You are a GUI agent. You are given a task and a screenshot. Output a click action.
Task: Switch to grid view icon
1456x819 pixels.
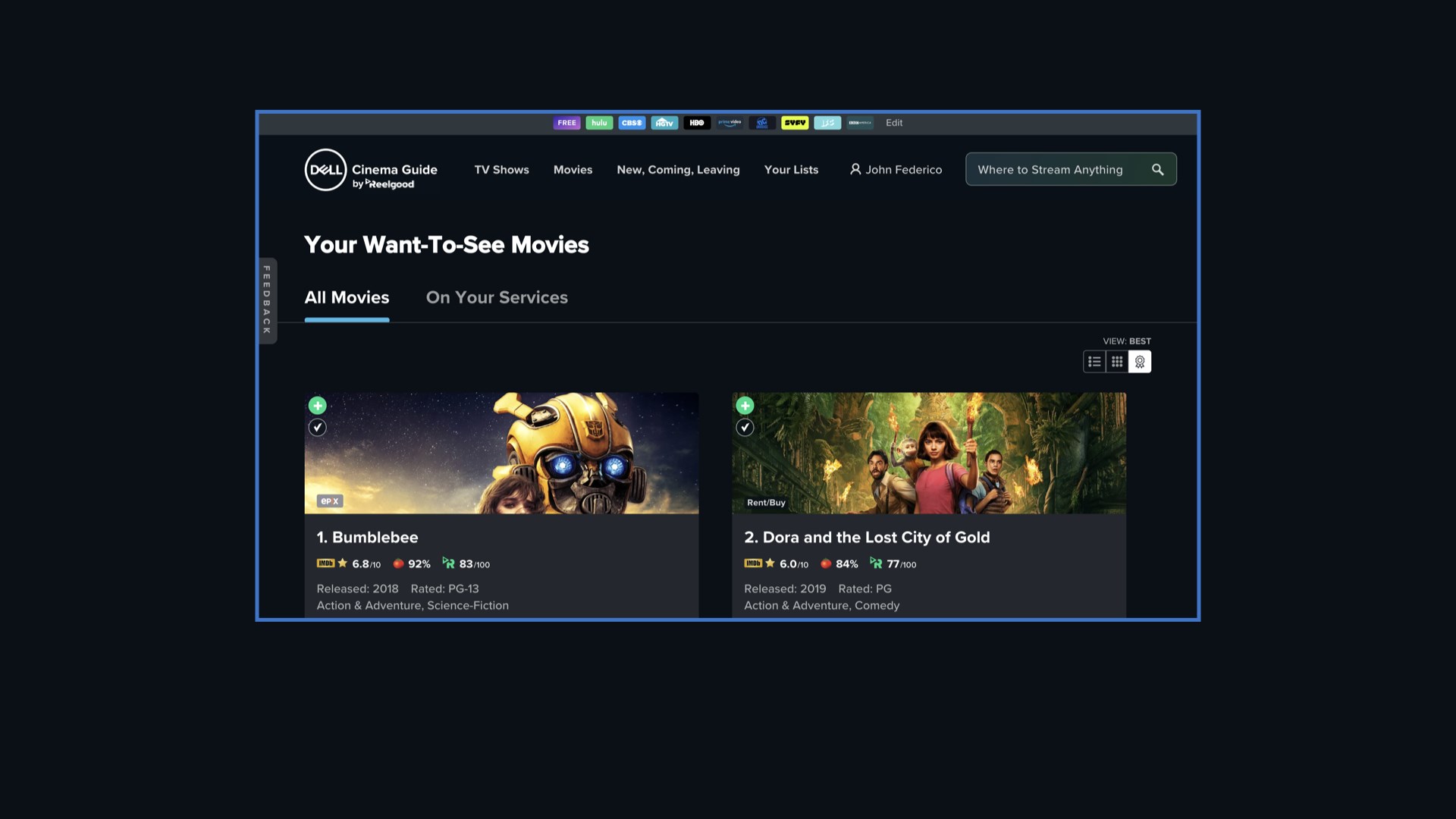(x=1117, y=362)
